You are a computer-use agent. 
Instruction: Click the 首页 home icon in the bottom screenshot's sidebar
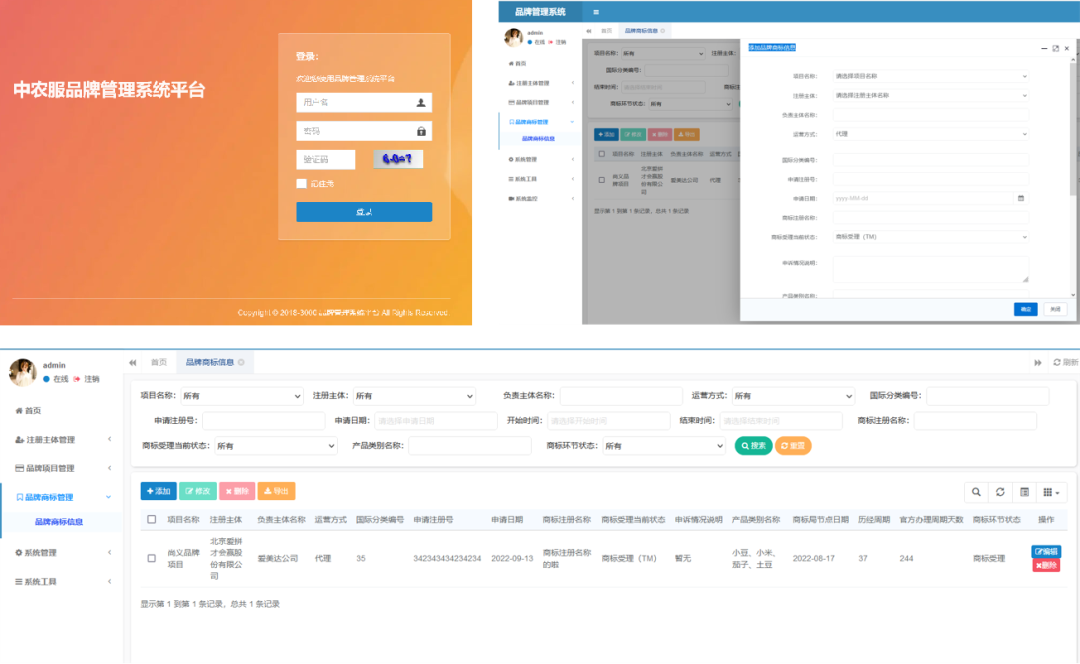(19, 411)
